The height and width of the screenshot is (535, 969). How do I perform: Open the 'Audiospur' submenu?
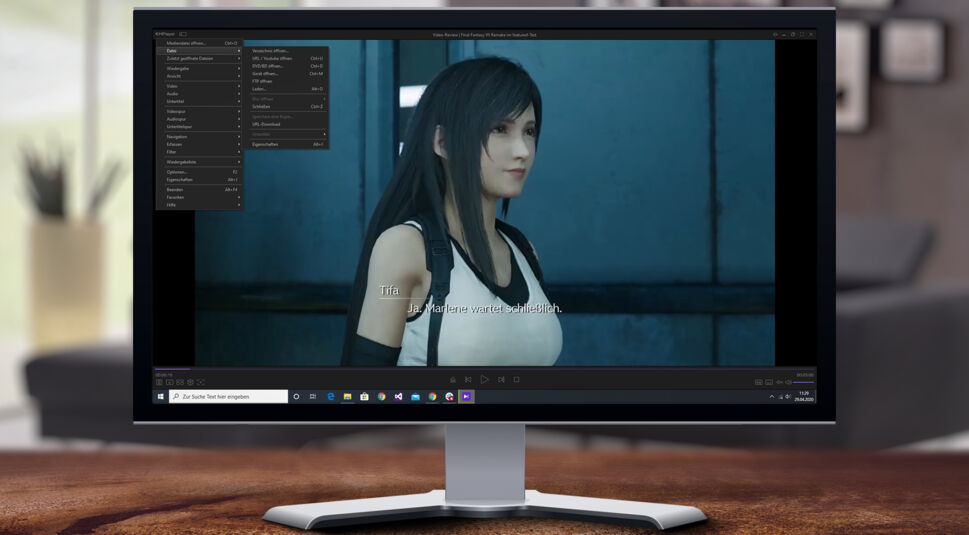[200, 119]
